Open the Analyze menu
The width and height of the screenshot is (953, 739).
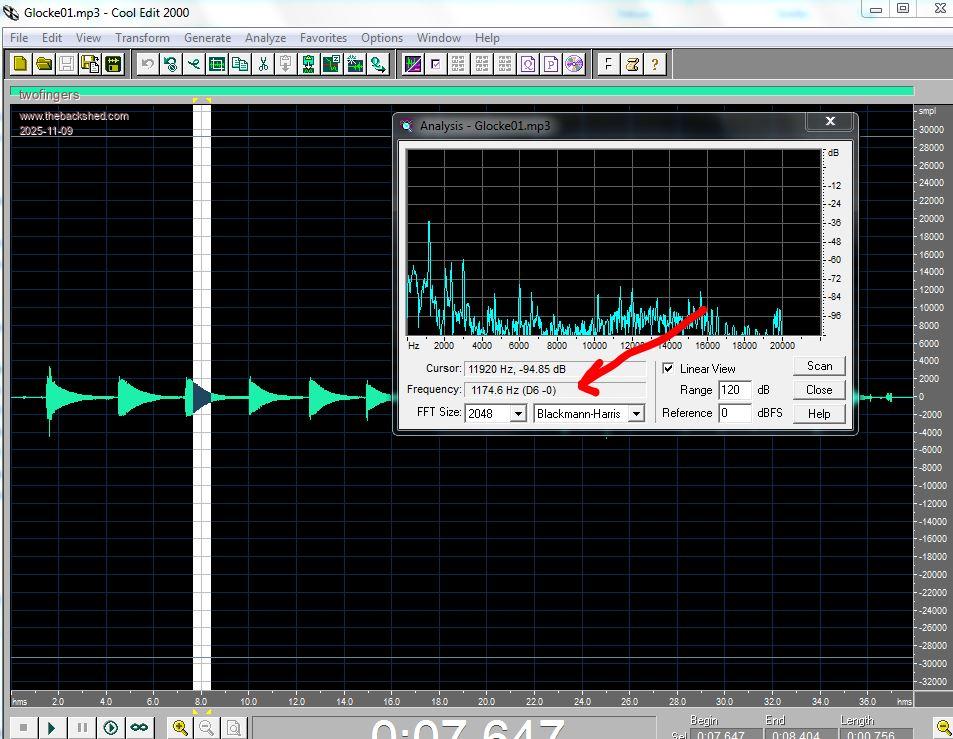pos(266,38)
